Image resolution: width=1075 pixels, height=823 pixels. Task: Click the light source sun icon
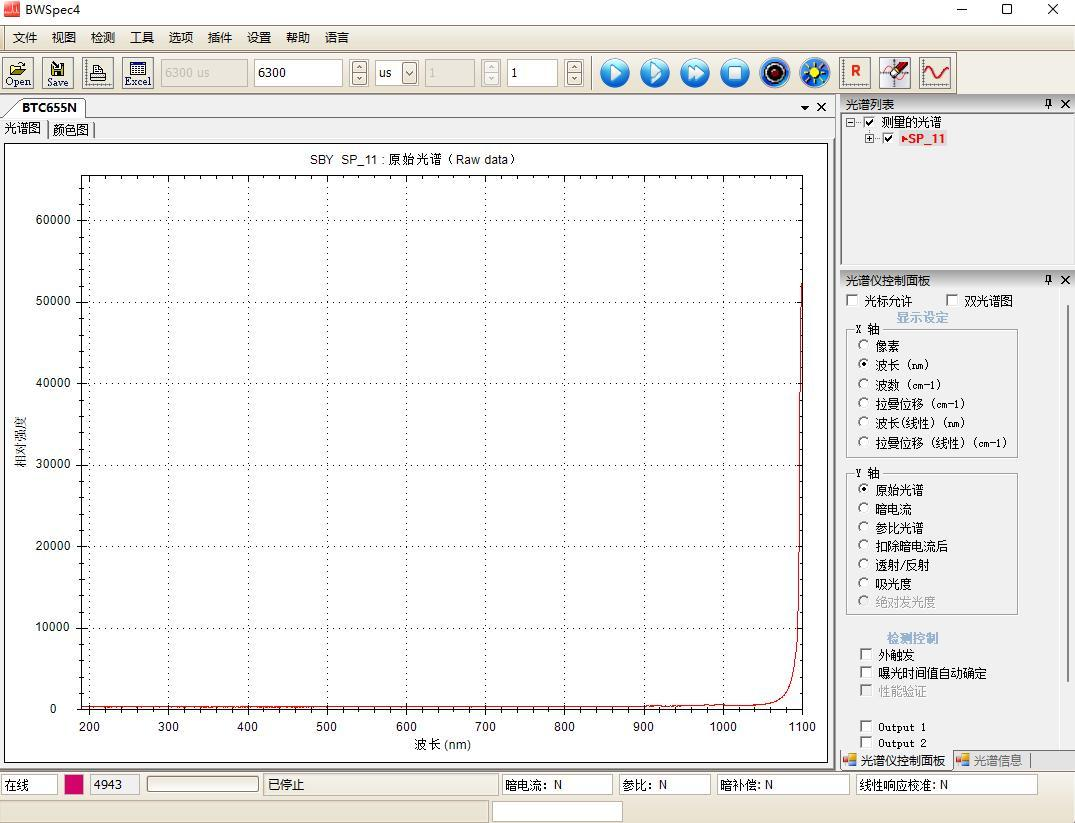click(815, 73)
